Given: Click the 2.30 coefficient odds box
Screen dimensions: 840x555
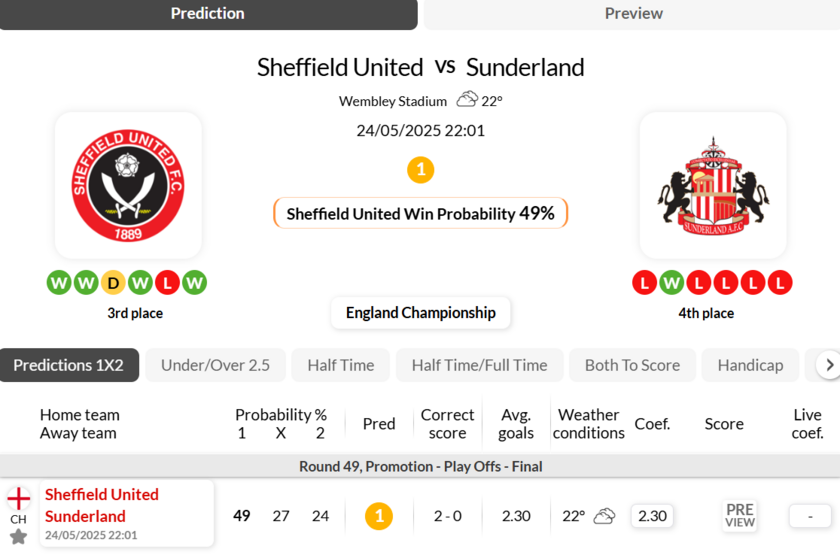Looking at the screenshot, I should click(652, 516).
